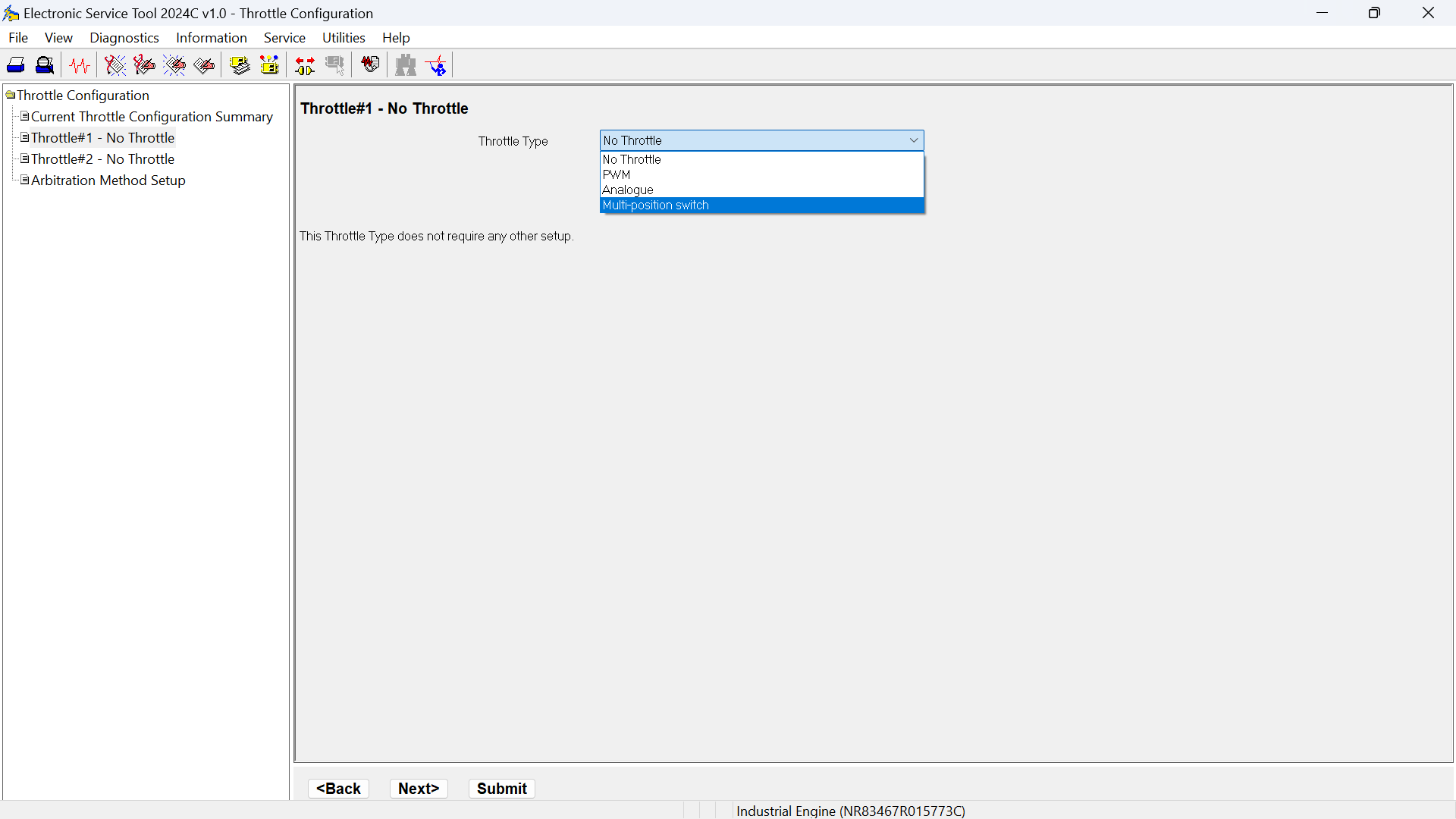Viewport: 1456px width, 819px height.
Task: Click the <Back button
Action: coord(338,789)
